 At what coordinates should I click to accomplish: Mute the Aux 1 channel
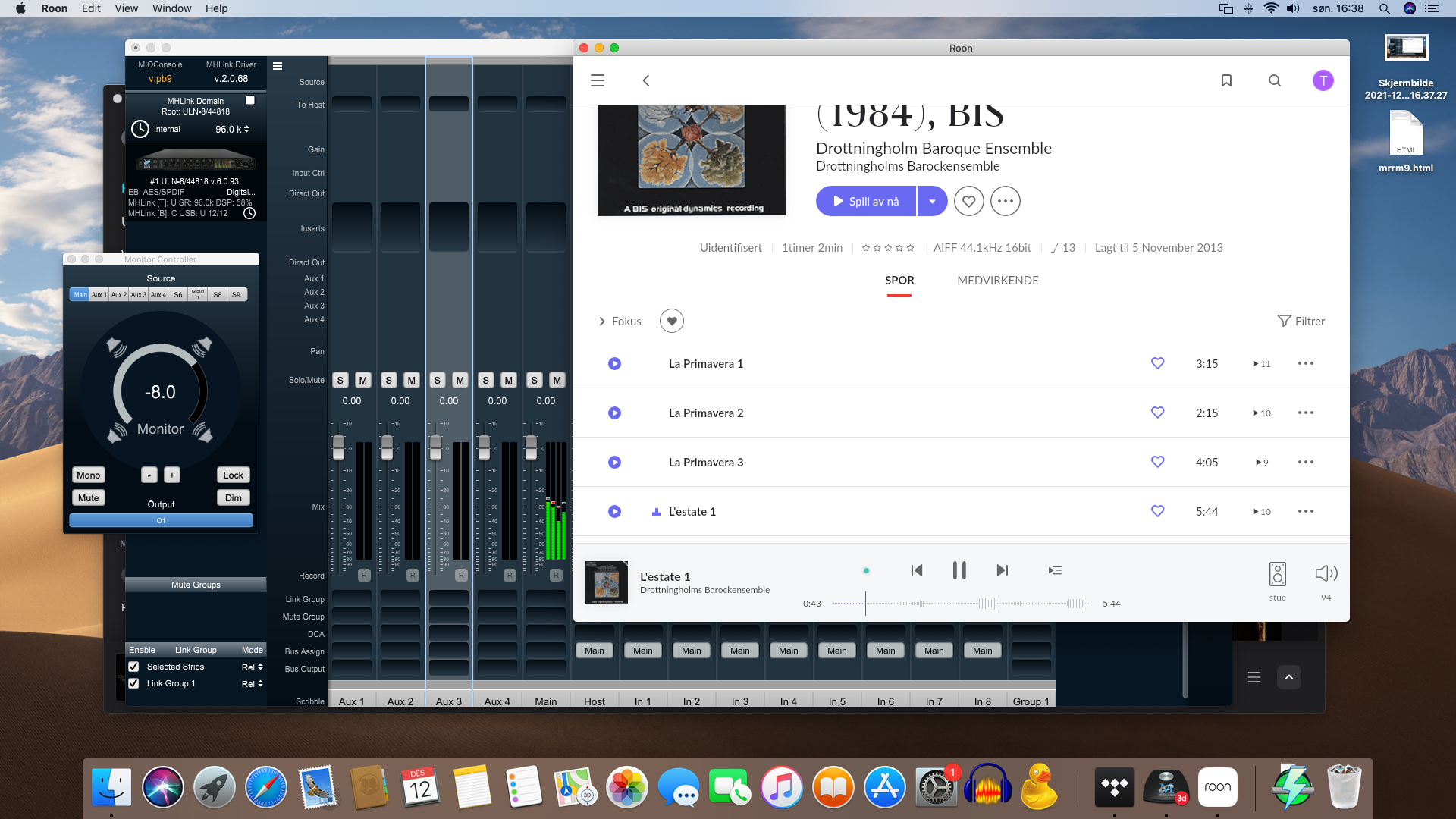pos(363,380)
